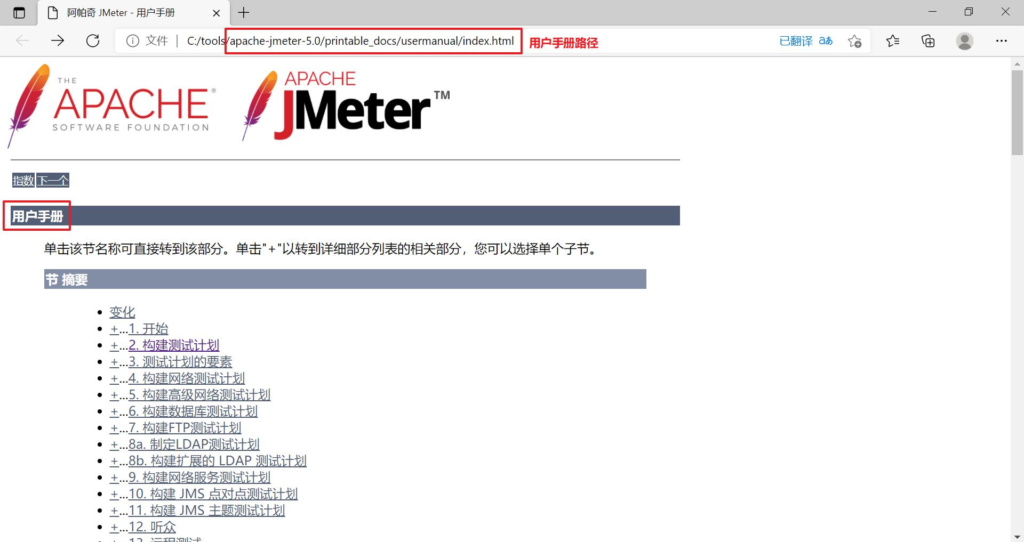Open the tab actions menu icon

[19, 13]
